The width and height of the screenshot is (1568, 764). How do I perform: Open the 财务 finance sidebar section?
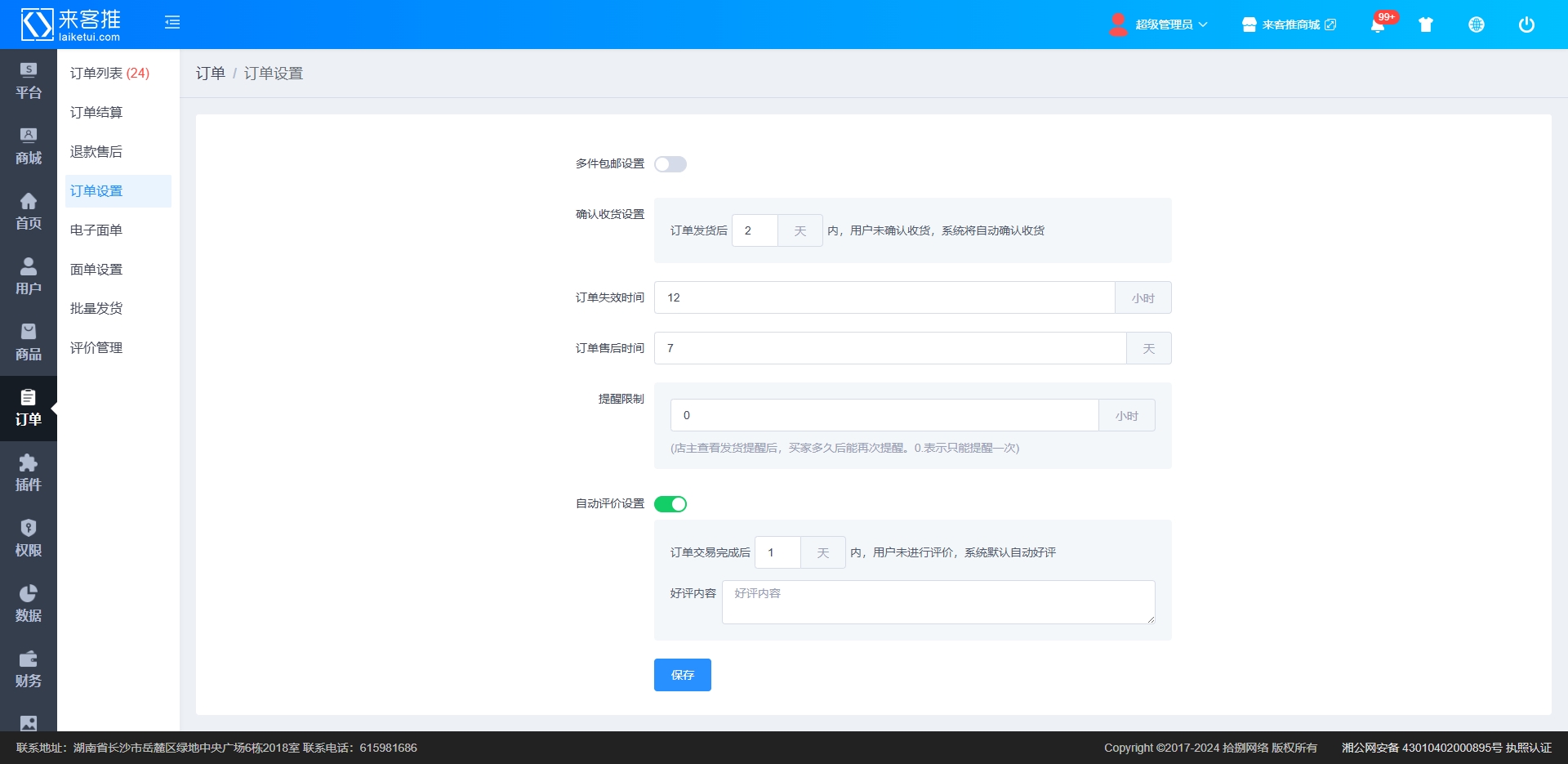coord(29,670)
